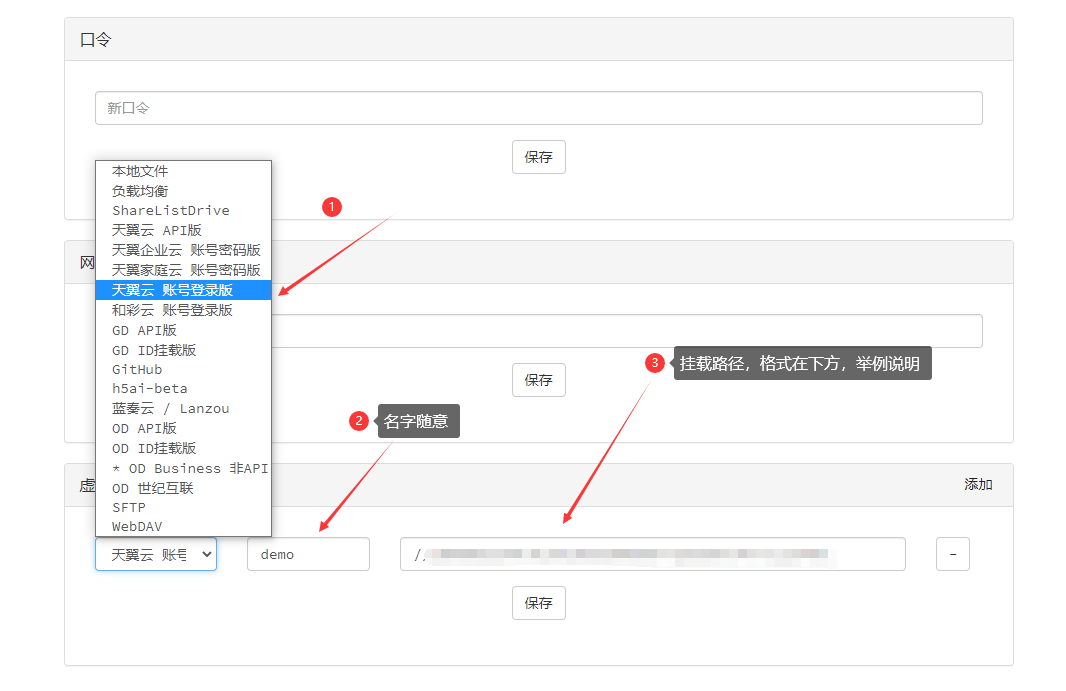Choose OD API版 option
Image resolution: width=1066 pixels, height=691 pixels.
click(184, 428)
